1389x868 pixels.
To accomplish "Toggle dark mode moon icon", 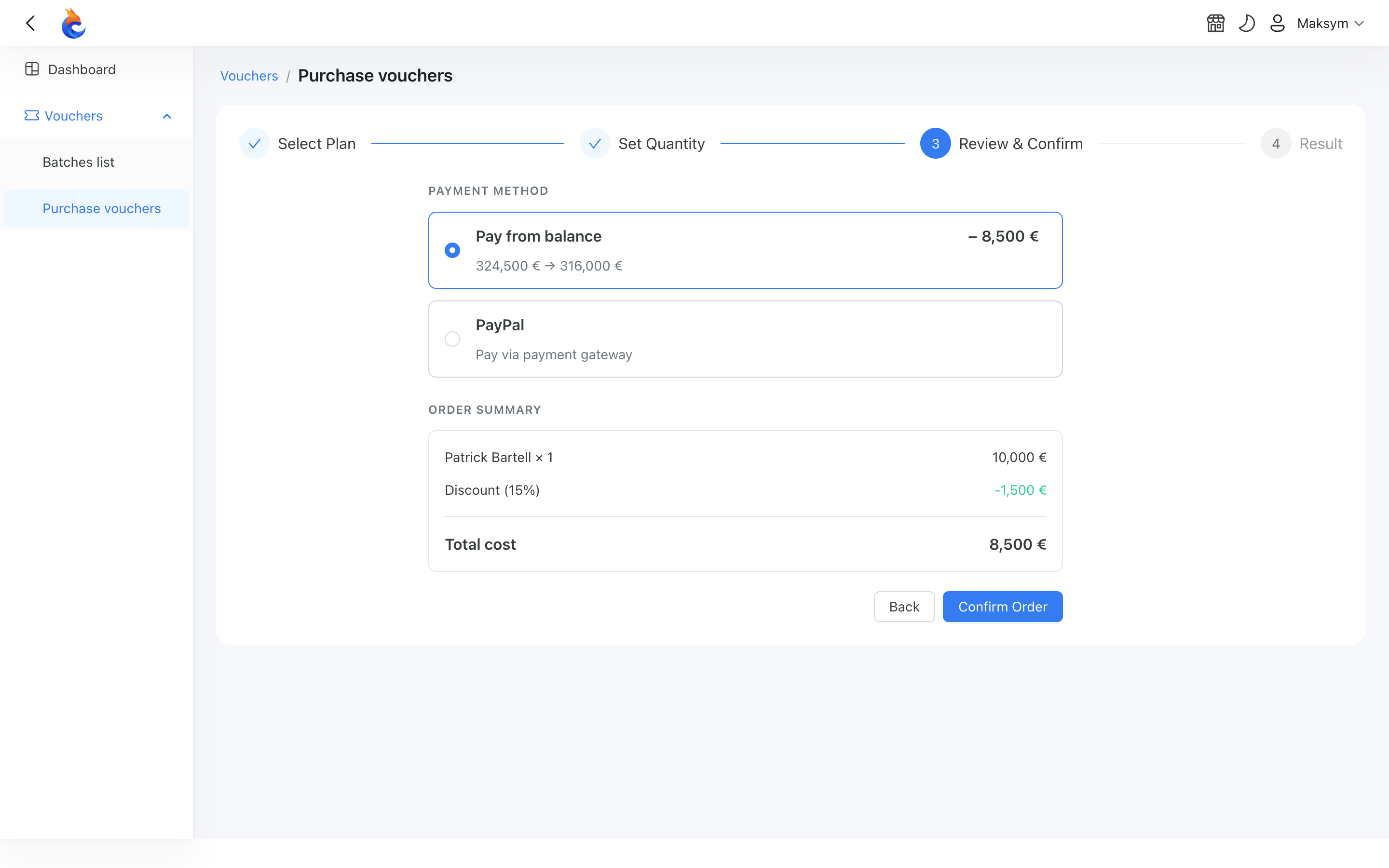I will pos(1247,23).
